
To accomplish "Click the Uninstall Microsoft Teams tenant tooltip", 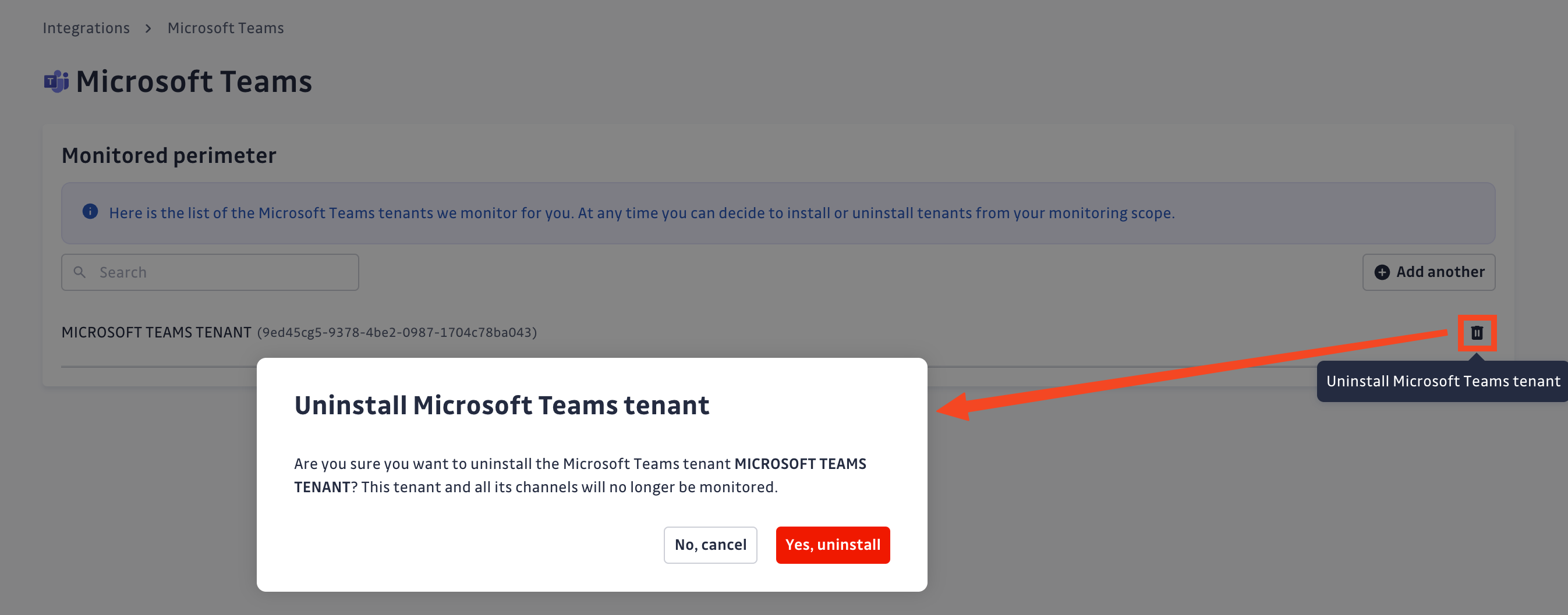I will (x=1443, y=382).
